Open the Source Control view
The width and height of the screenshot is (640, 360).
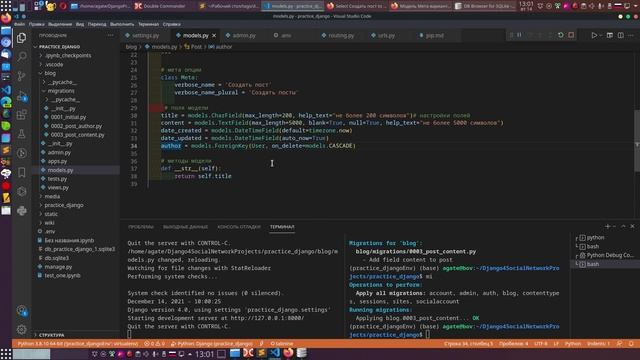pos(22,76)
